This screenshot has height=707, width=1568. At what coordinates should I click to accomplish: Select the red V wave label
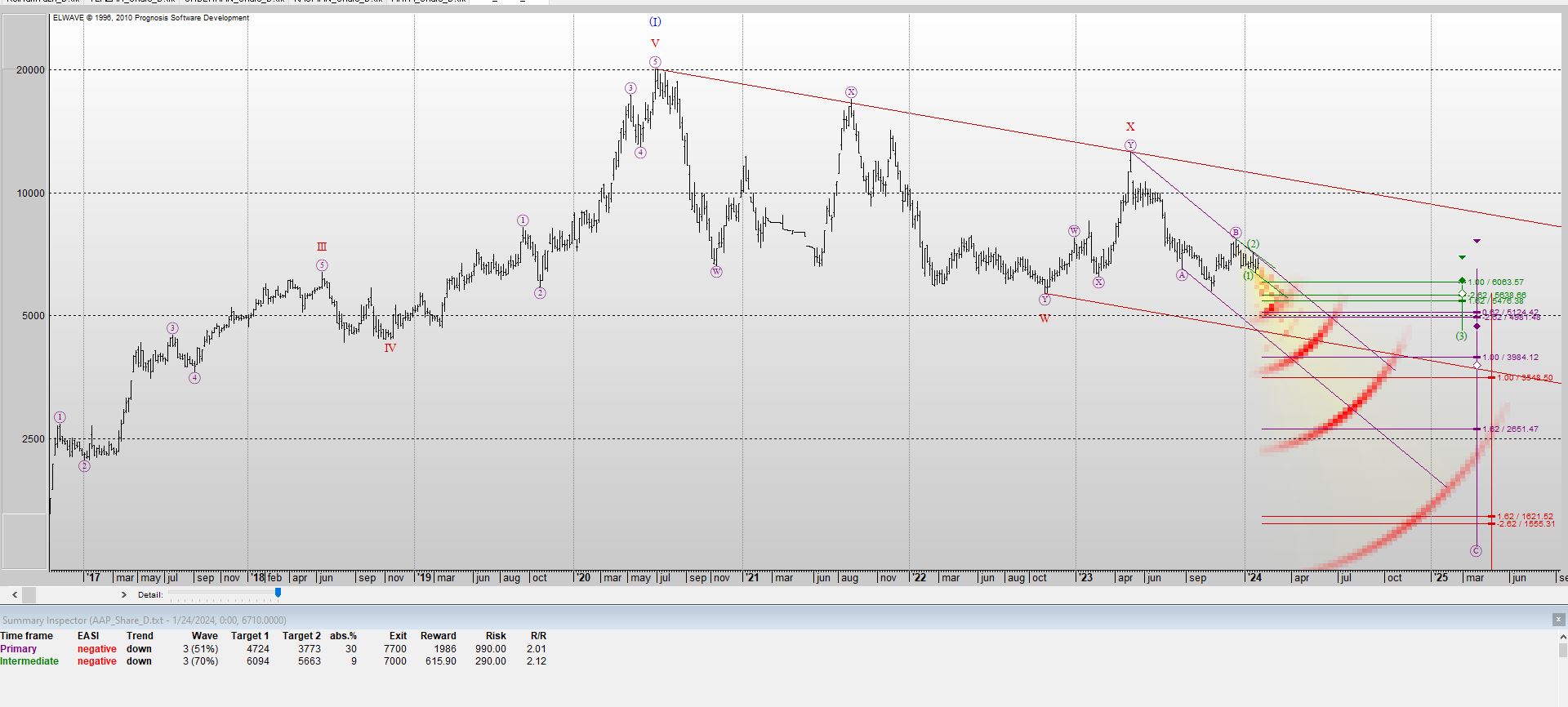(x=655, y=43)
